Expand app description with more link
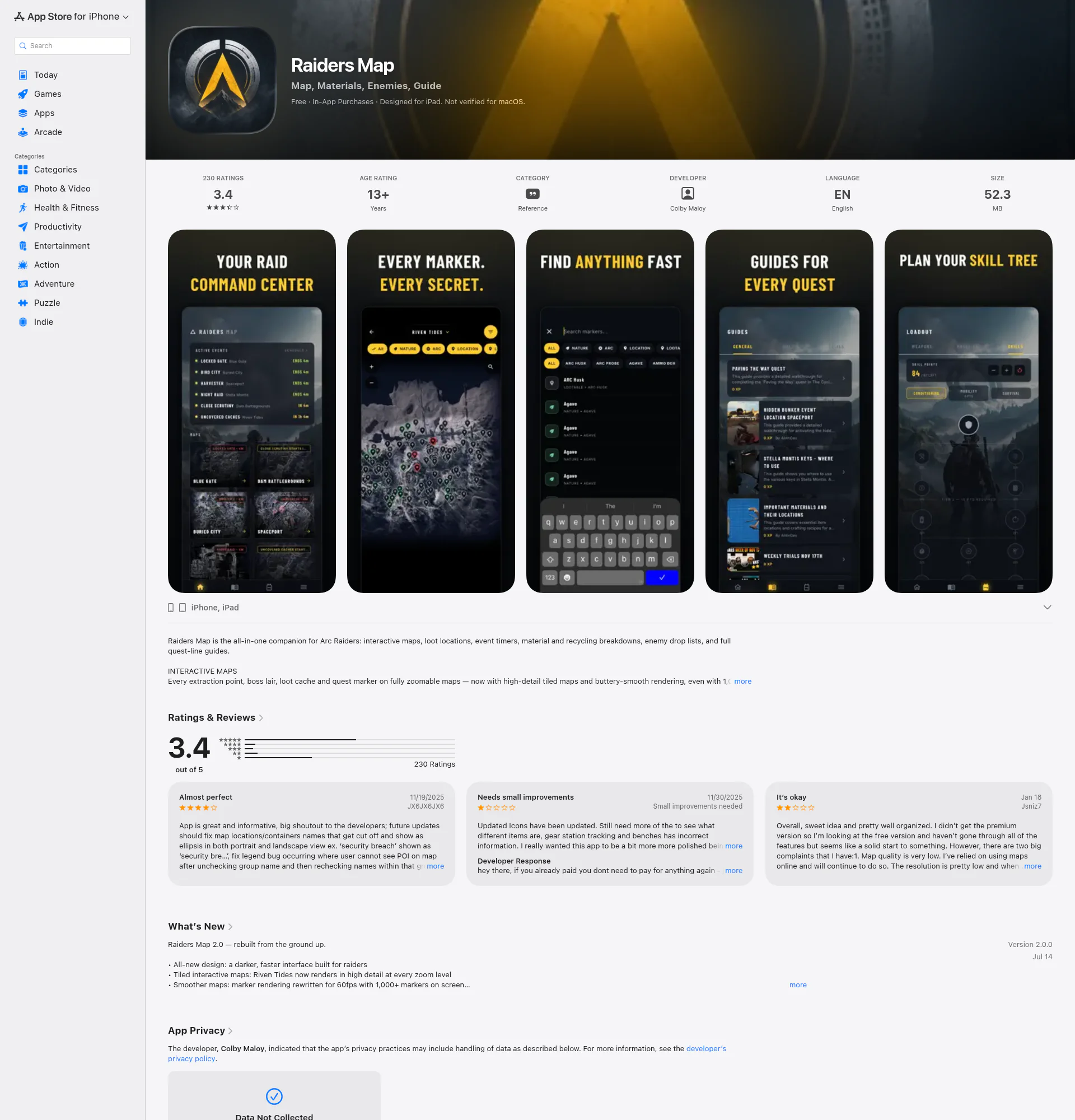Viewport: 1075px width, 1120px height. point(742,681)
